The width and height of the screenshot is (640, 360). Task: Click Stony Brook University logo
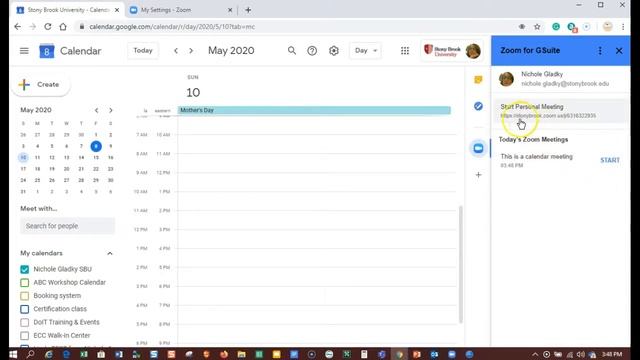tap(443, 51)
